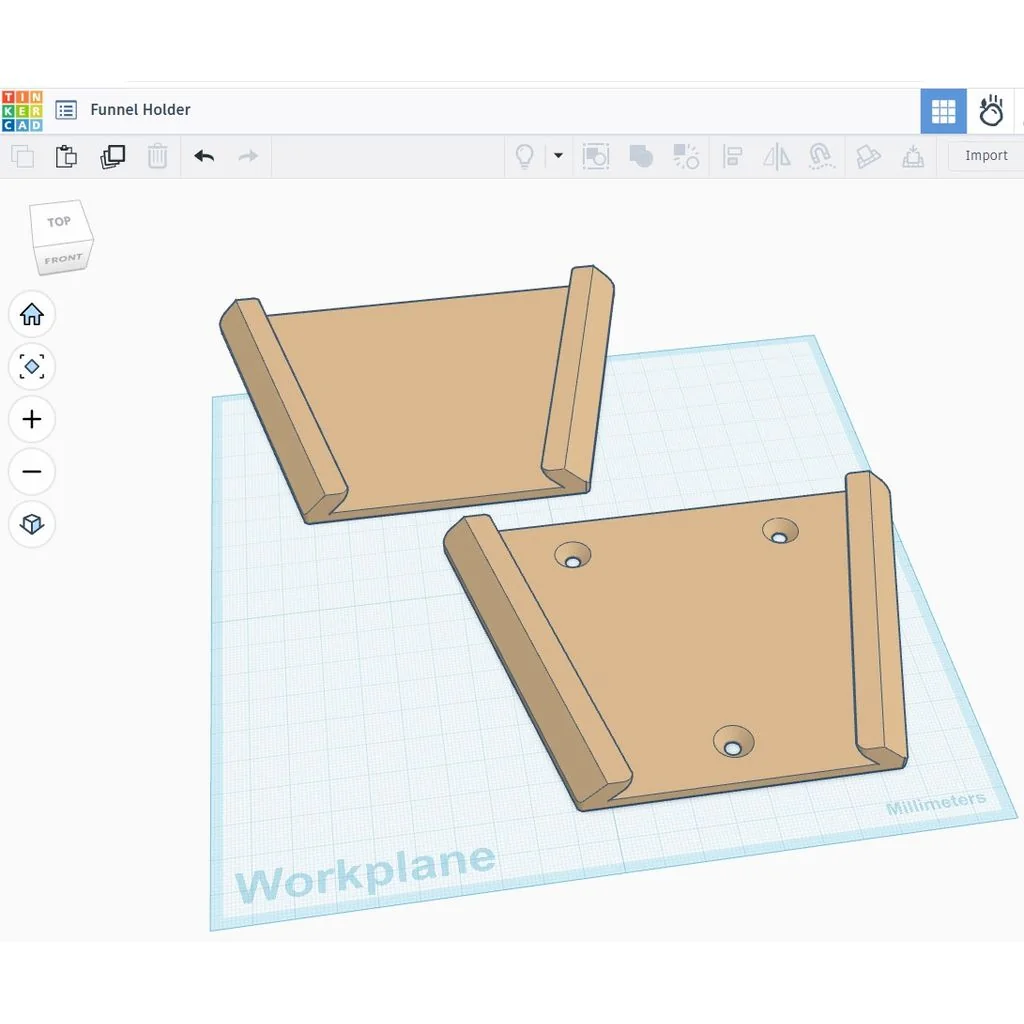Duplicate and repeat the selection
This screenshot has width=1024, height=1024.
112,156
